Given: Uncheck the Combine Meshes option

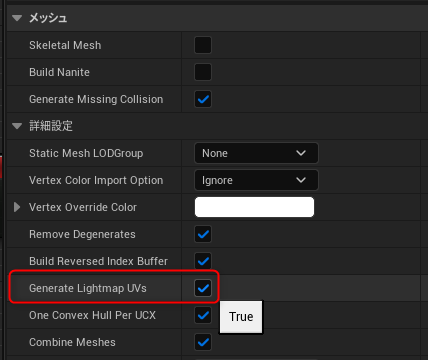Looking at the screenshot, I should [203, 342].
